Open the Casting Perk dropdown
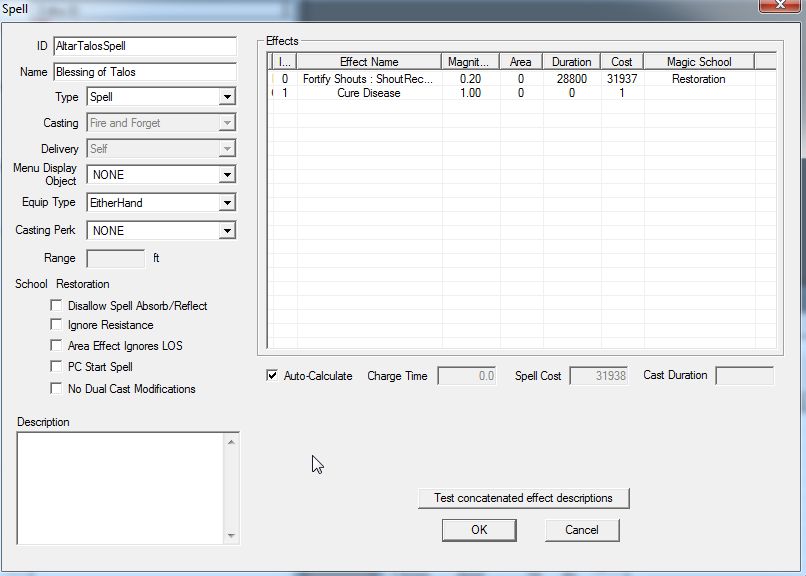This screenshot has height=576, width=806. tap(161, 231)
